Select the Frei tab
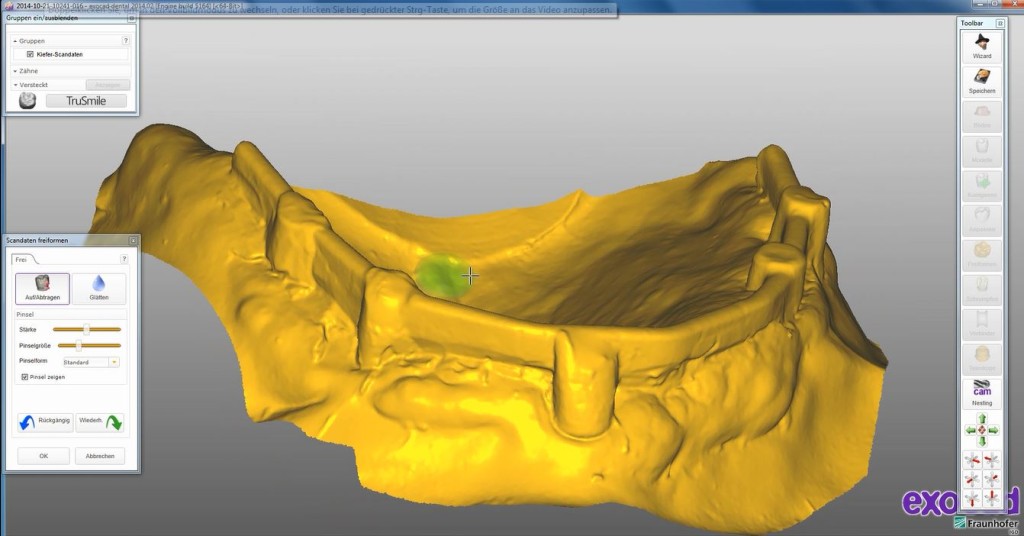 [21, 259]
